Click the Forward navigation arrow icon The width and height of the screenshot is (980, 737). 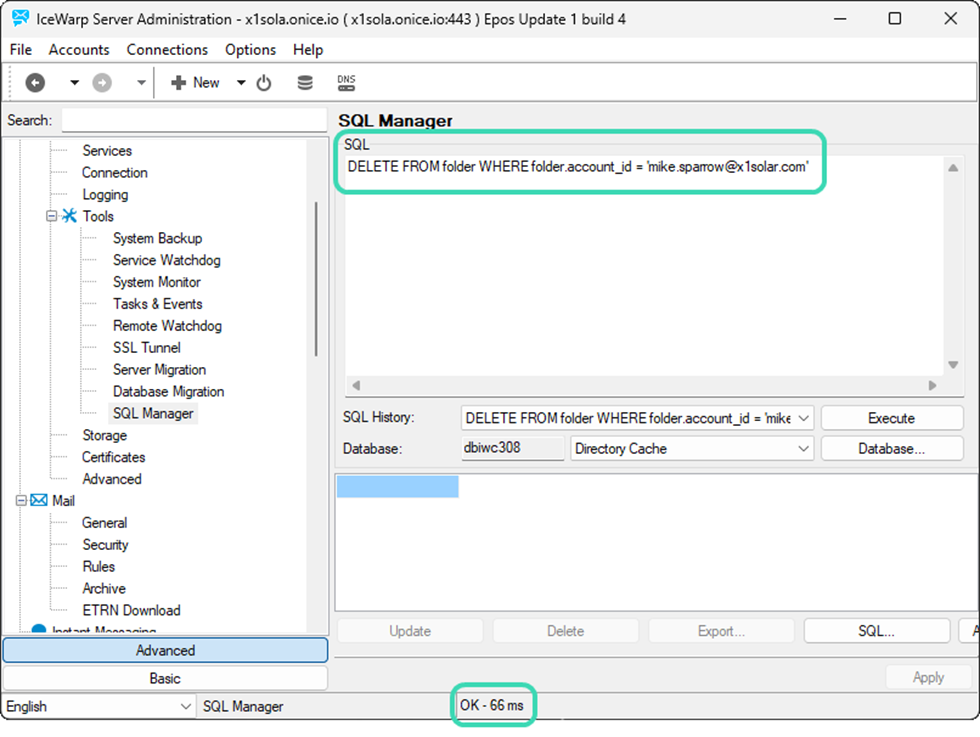(102, 83)
